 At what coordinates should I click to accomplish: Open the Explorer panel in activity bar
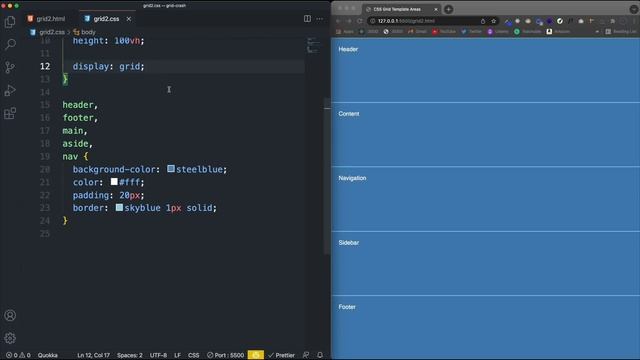pyautogui.click(x=10, y=22)
